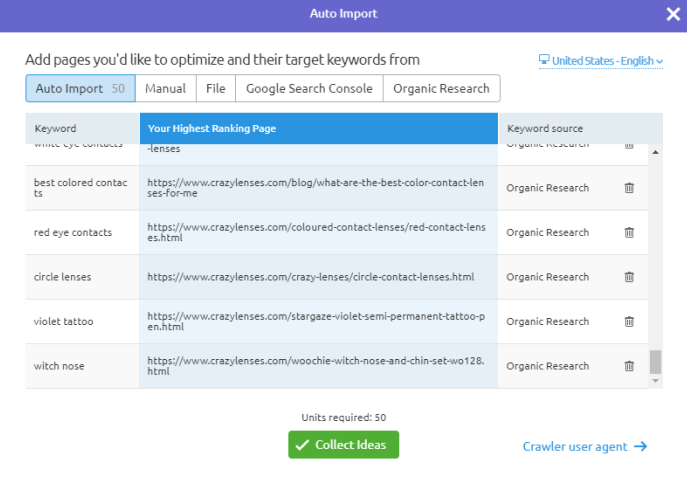The height and width of the screenshot is (477, 687).
Task: Switch to the Manual tab
Action: (x=165, y=88)
